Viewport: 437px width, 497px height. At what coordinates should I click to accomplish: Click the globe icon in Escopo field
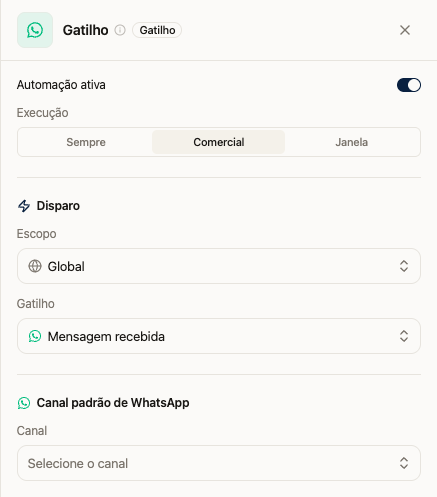(x=35, y=266)
